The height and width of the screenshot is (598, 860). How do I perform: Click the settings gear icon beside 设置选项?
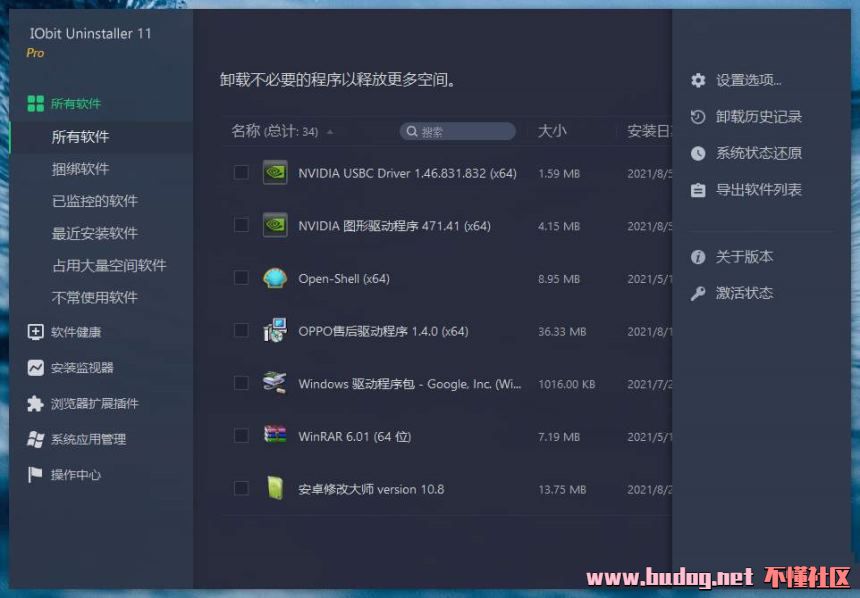(698, 80)
